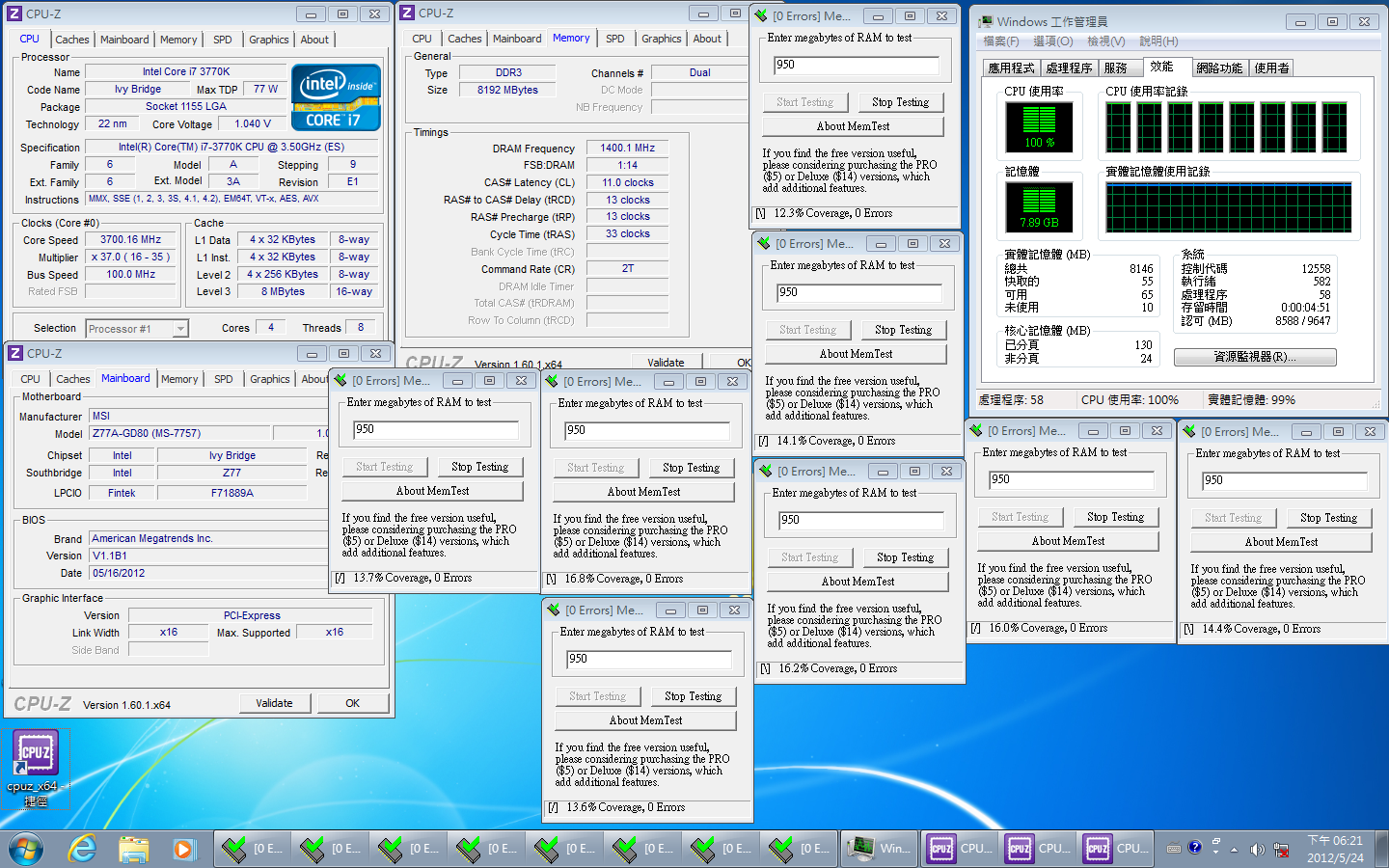
Task: Click the title icon of CPU-Z CPU-tab window
Action: coord(14,14)
